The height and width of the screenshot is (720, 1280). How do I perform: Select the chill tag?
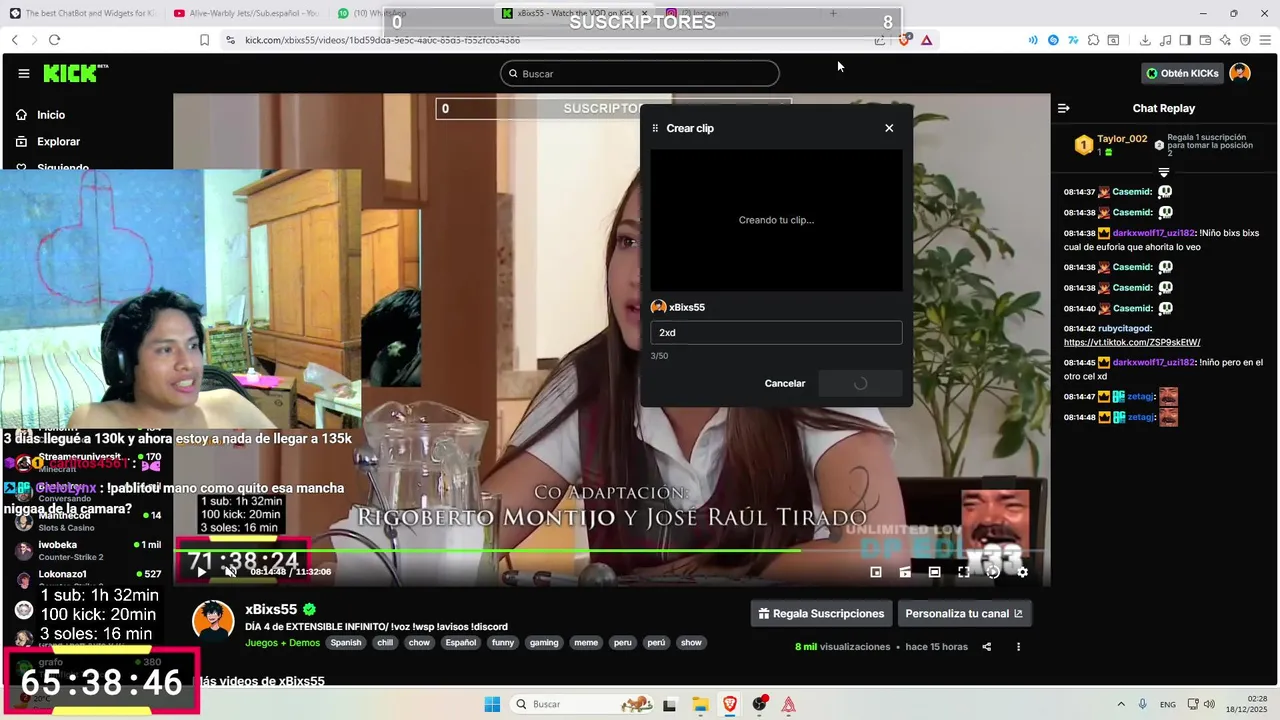(385, 643)
